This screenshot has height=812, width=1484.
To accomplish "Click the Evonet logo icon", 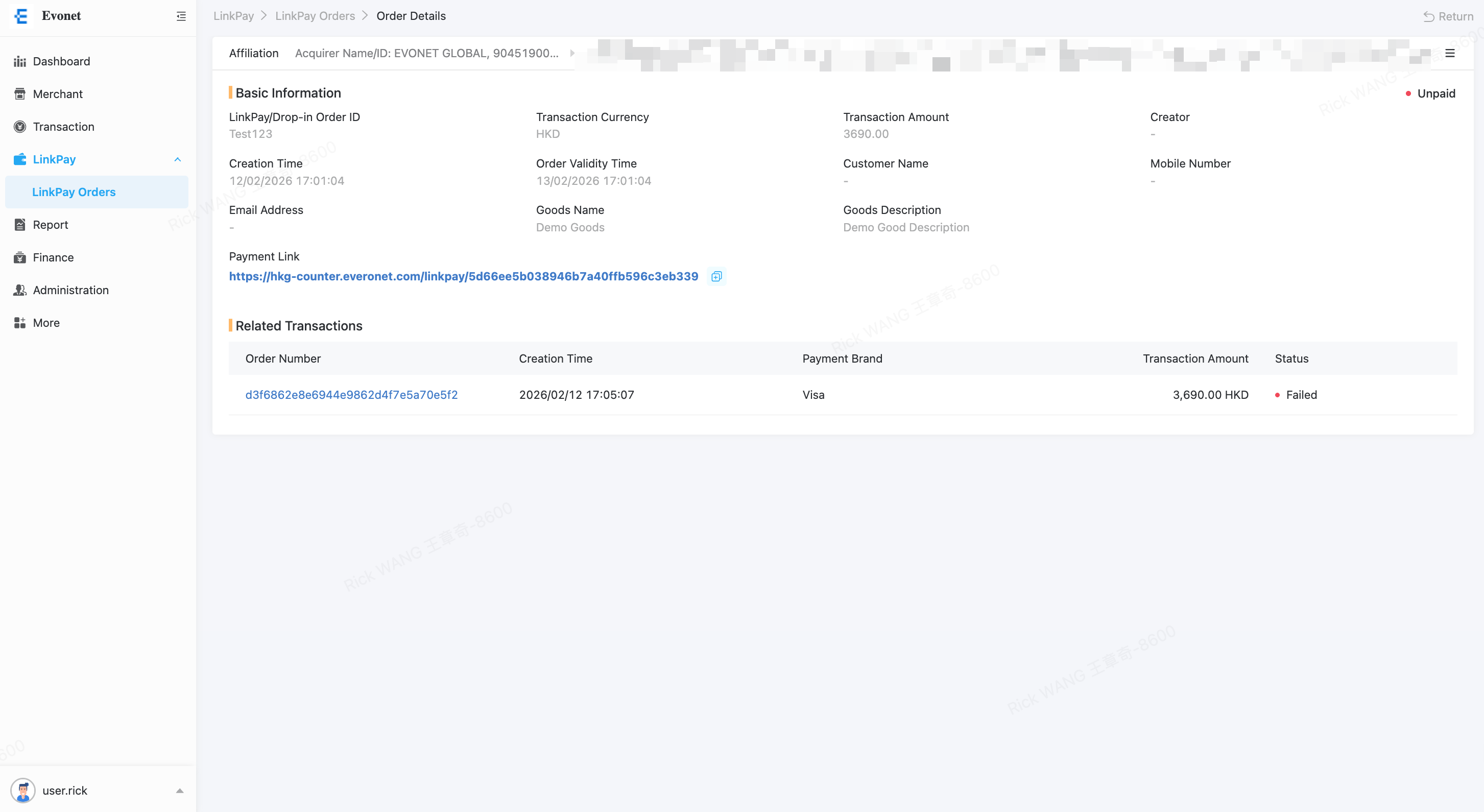I will (21, 16).
